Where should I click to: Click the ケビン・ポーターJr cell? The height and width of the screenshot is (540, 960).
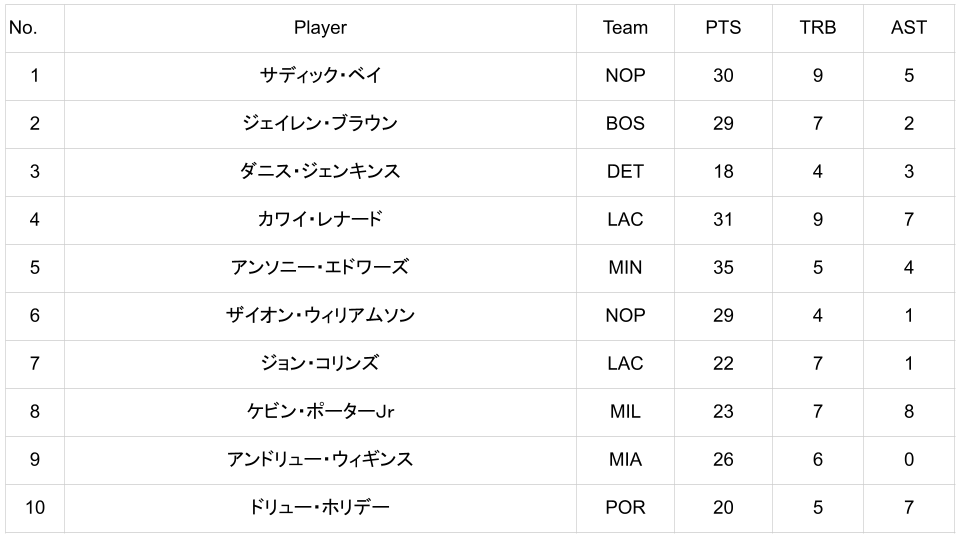coord(320,412)
